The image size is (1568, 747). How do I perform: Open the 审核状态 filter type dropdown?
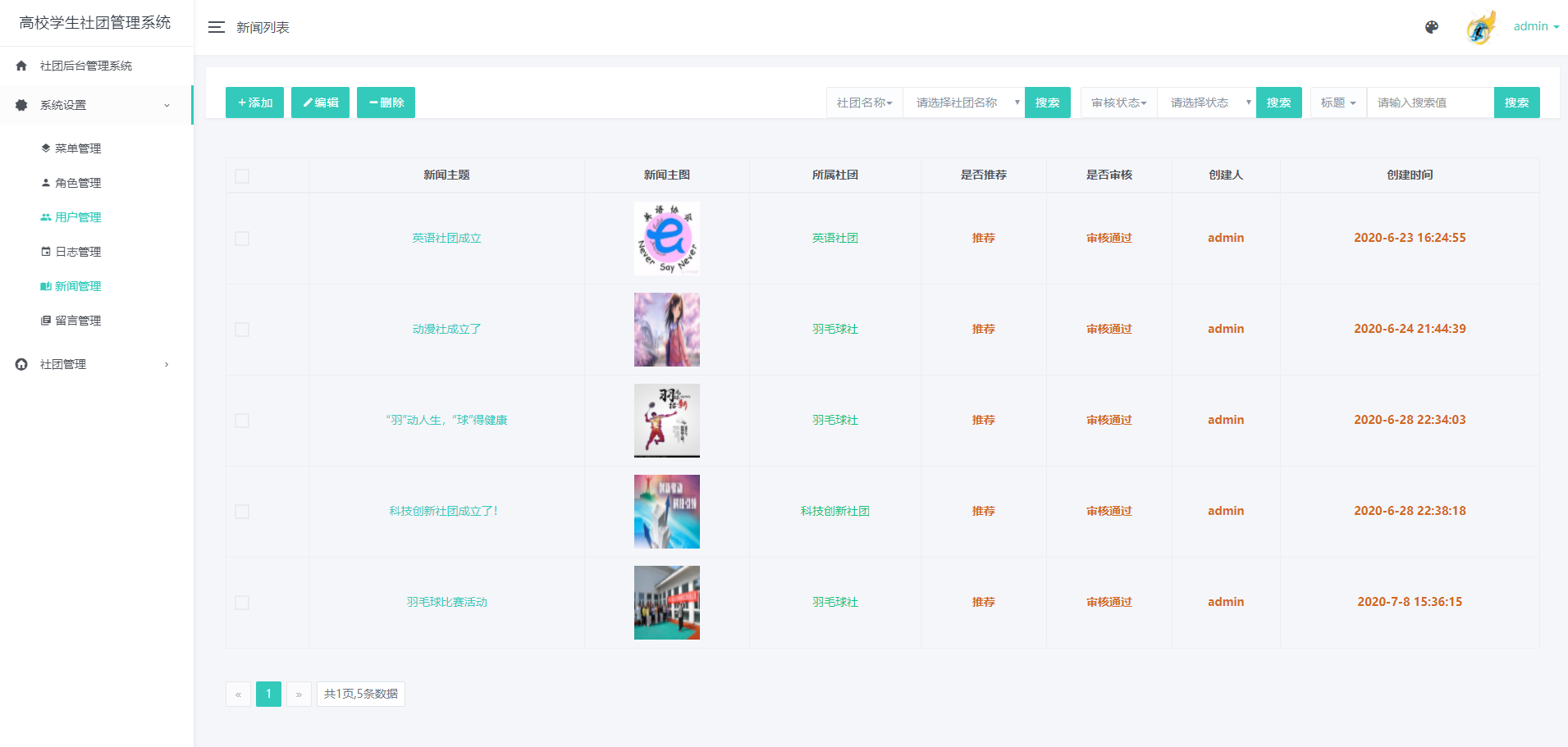(x=1119, y=102)
